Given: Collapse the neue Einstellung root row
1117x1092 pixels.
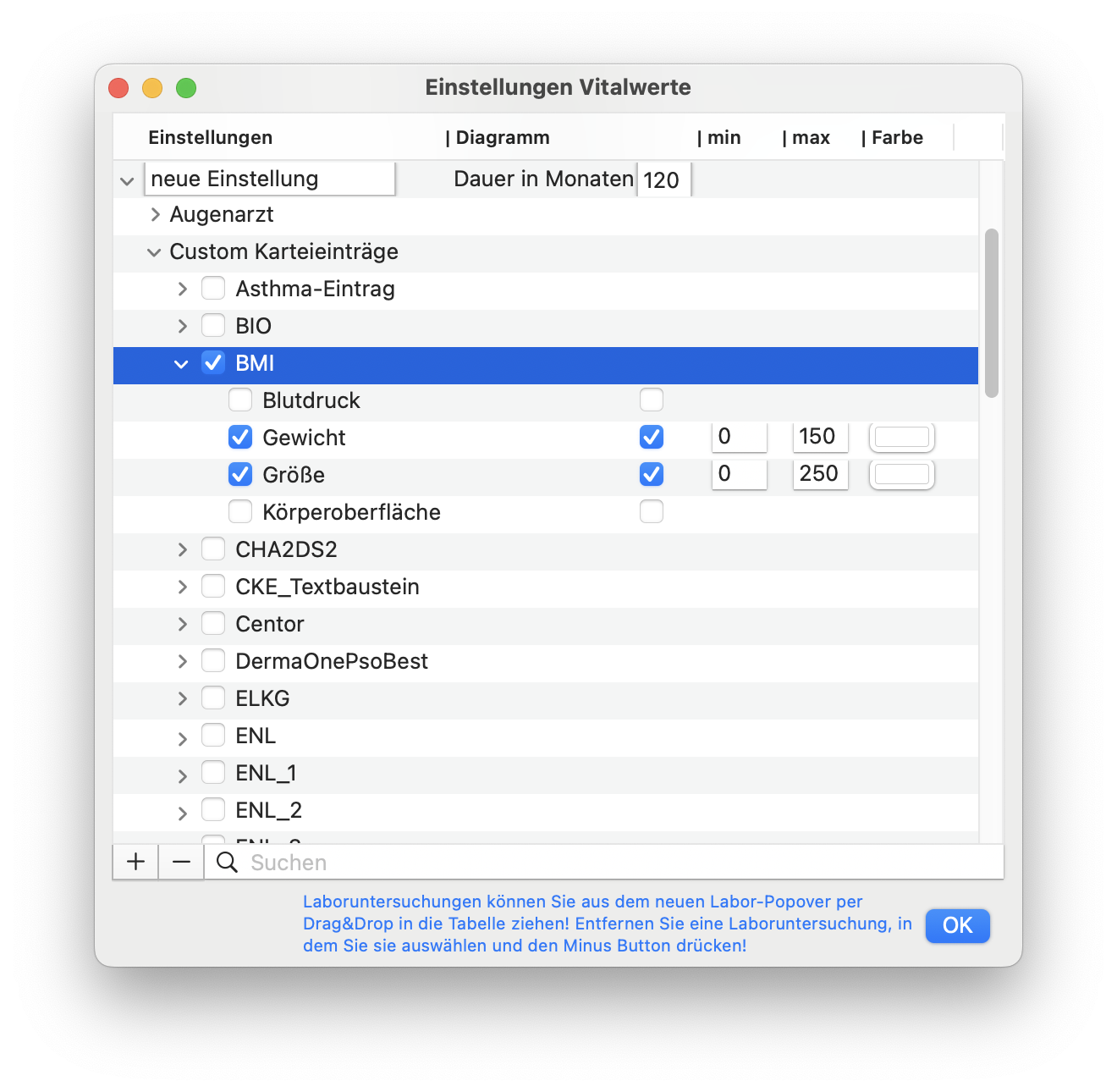Looking at the screenshot, I should click(x=127, y=181).
